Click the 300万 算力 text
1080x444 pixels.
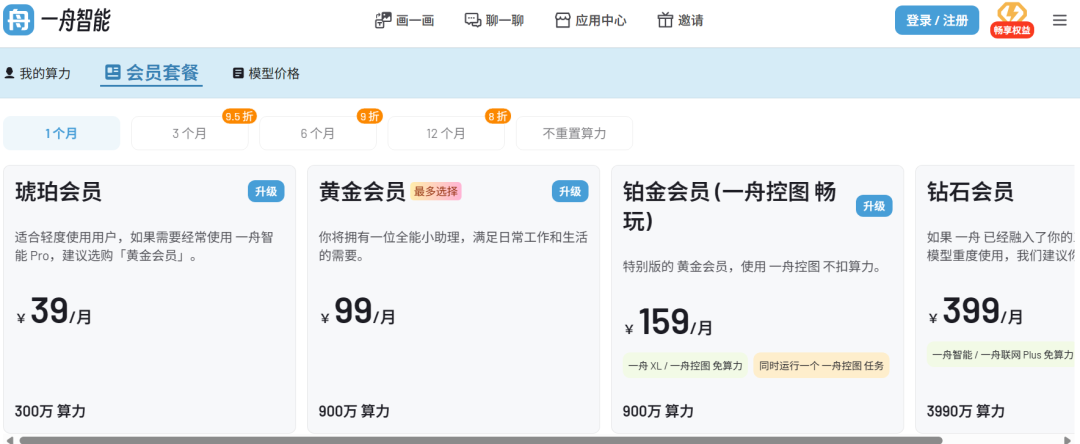[x=50, y=411]
